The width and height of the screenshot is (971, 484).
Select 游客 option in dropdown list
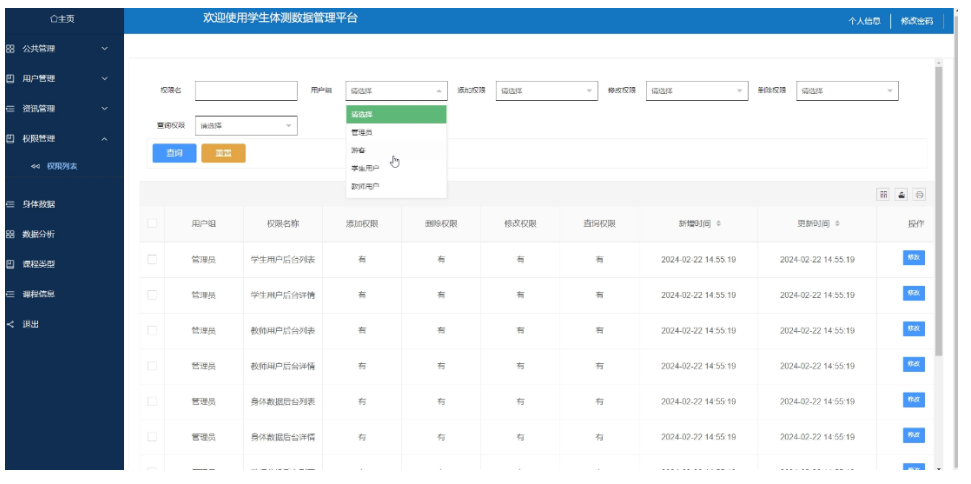396,150
